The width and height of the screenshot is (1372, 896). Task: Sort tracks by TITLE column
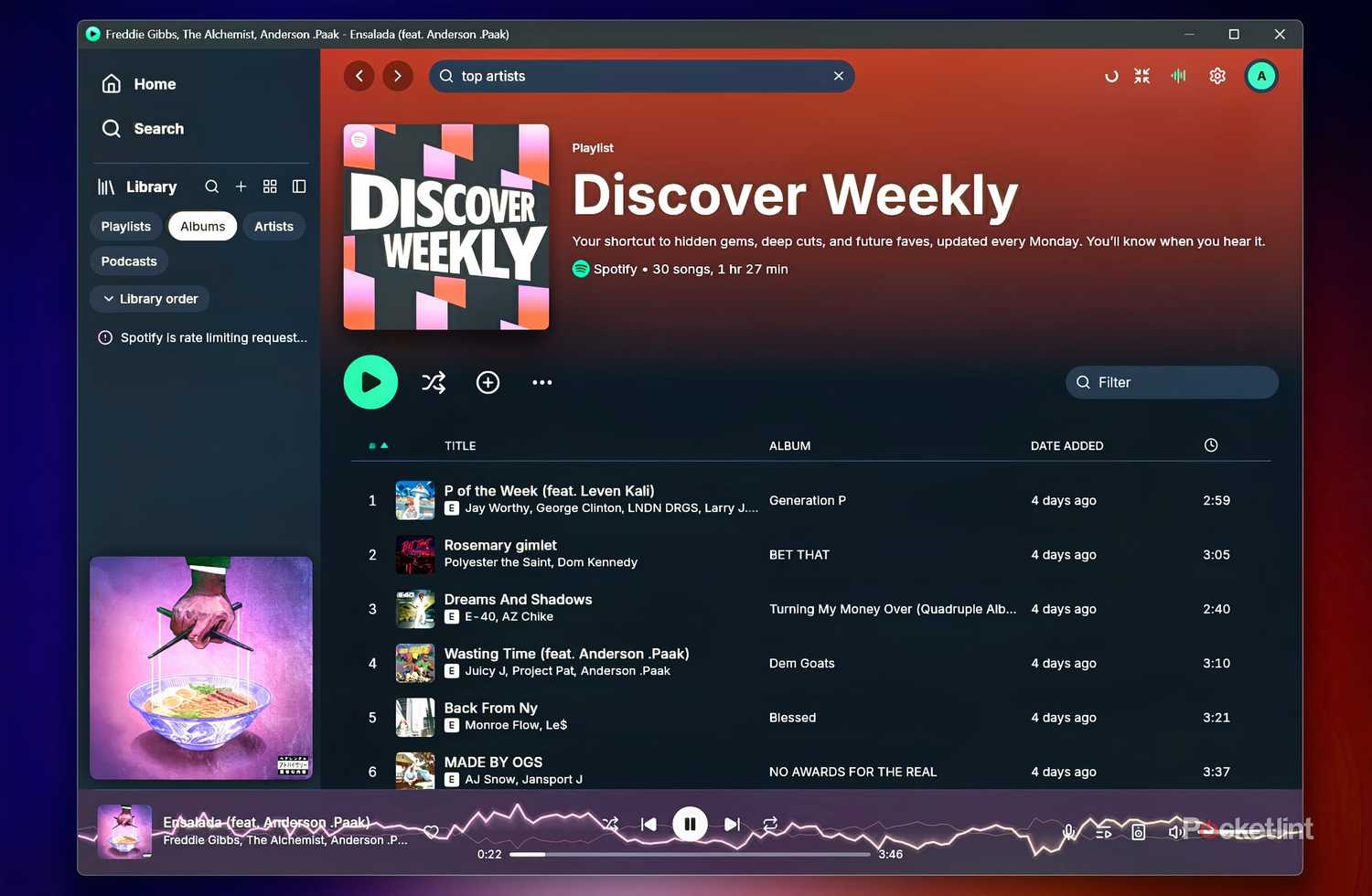pos(460,446)
